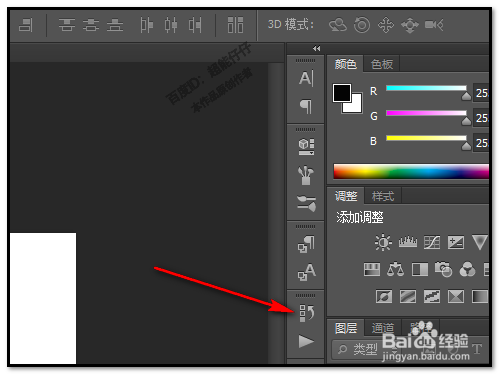
Task: Add a Black & White adjustment
Action: point(420,270)
